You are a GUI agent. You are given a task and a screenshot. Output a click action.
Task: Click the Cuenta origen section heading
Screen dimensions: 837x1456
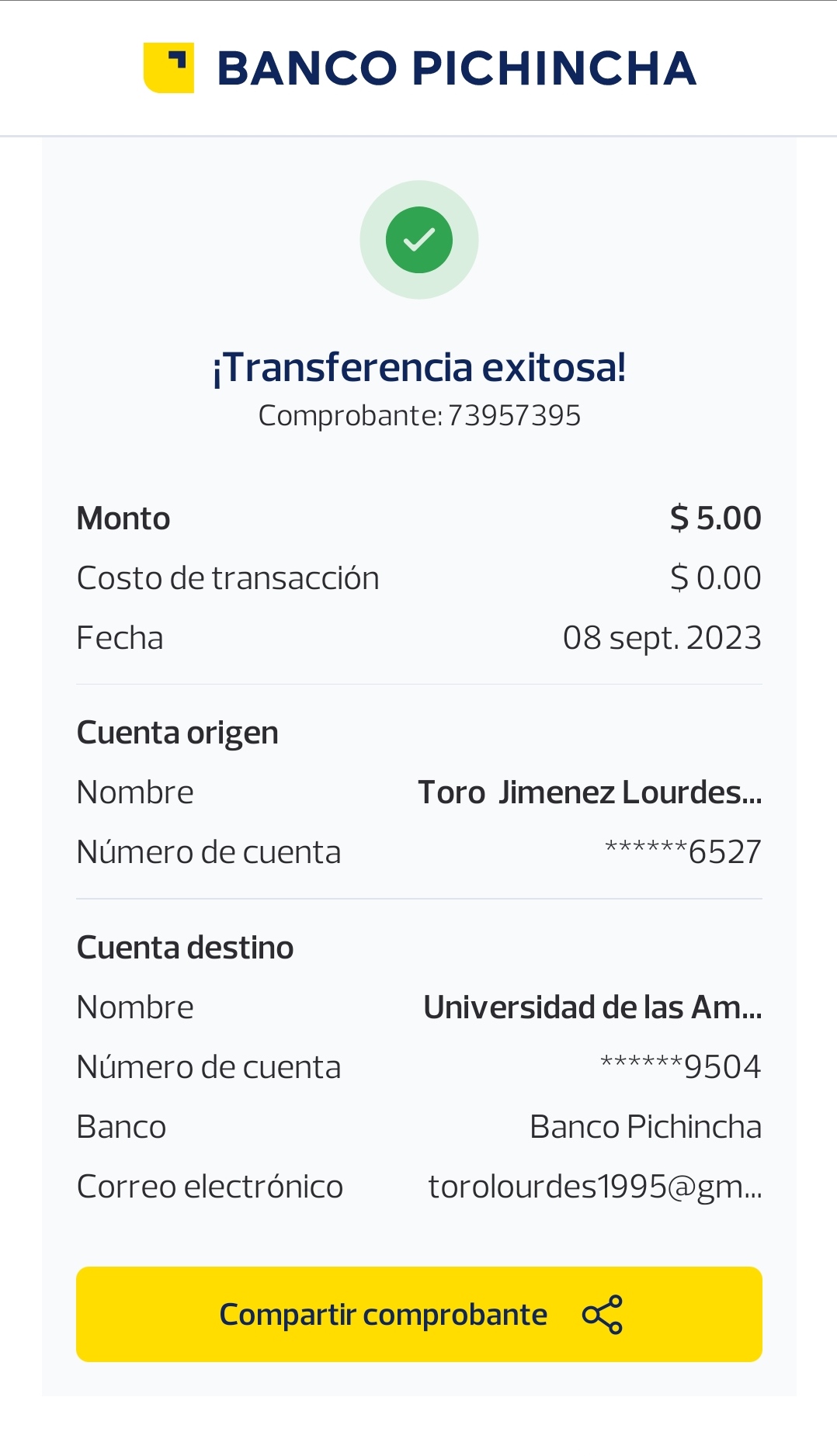(178, 733)
